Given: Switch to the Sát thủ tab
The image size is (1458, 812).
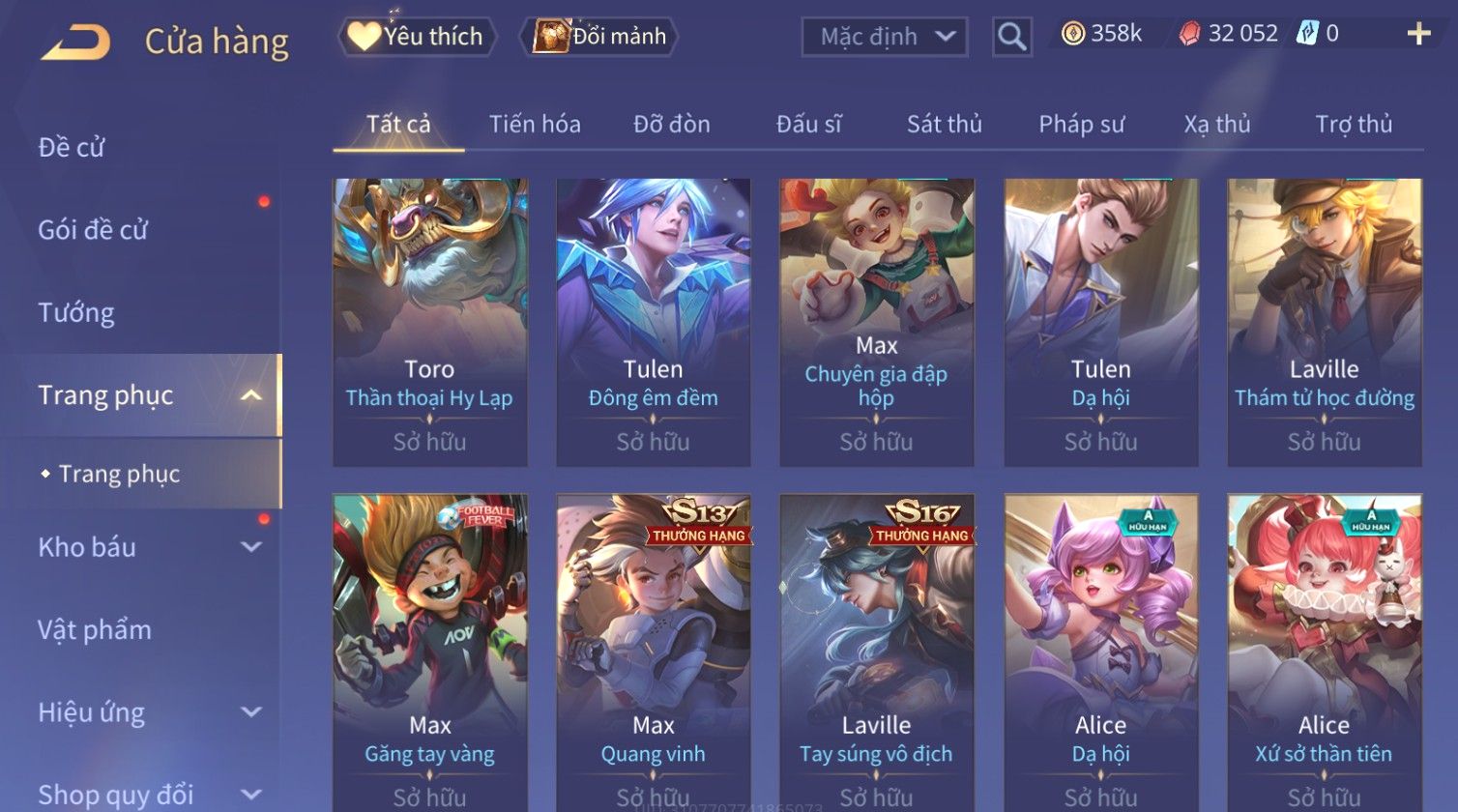Looking at the screenshot, I should pos(944,124).
